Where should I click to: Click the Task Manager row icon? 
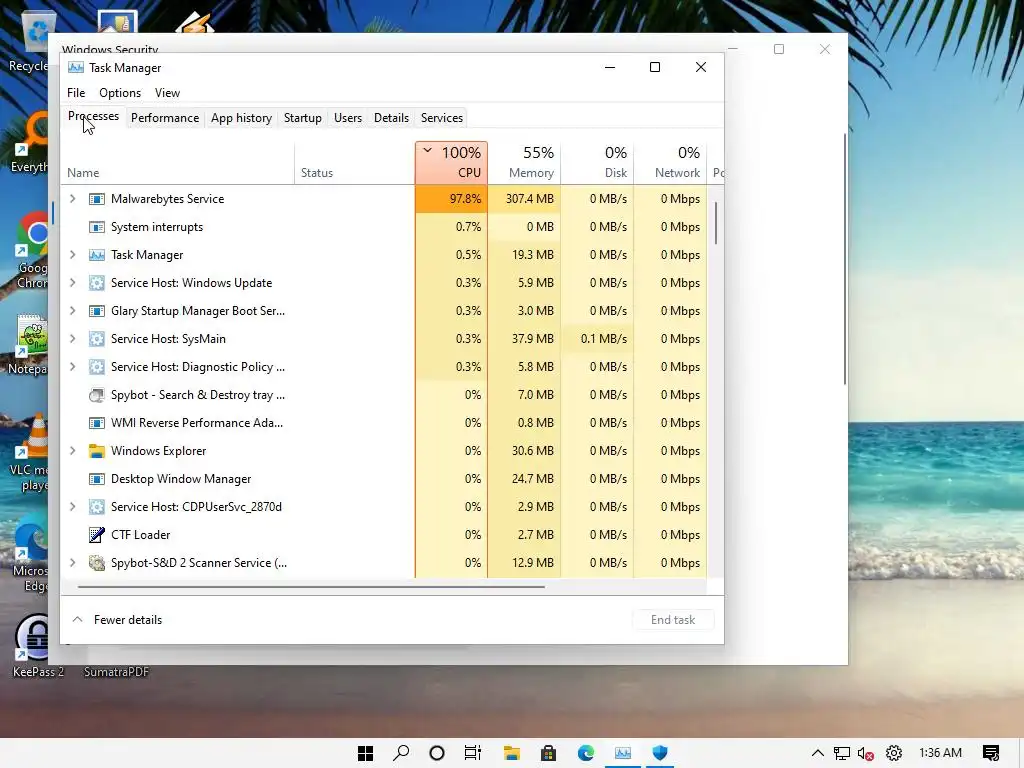(97, 255)
